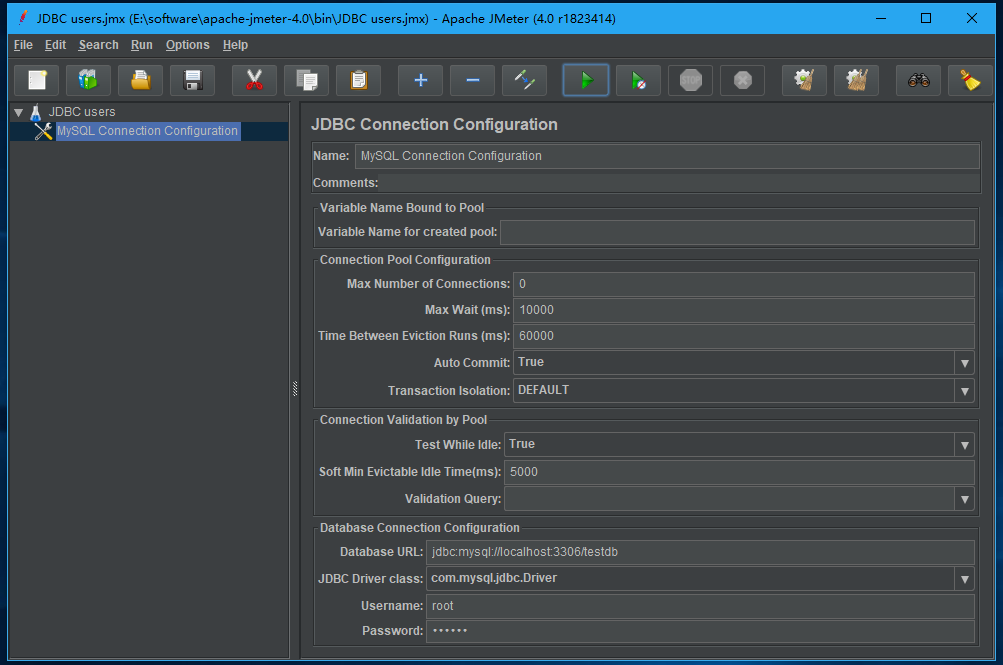Open the Templates icon in toolbar
Image resolution: width=1003 pixels, height=665 pixels.
coord(88,80)
